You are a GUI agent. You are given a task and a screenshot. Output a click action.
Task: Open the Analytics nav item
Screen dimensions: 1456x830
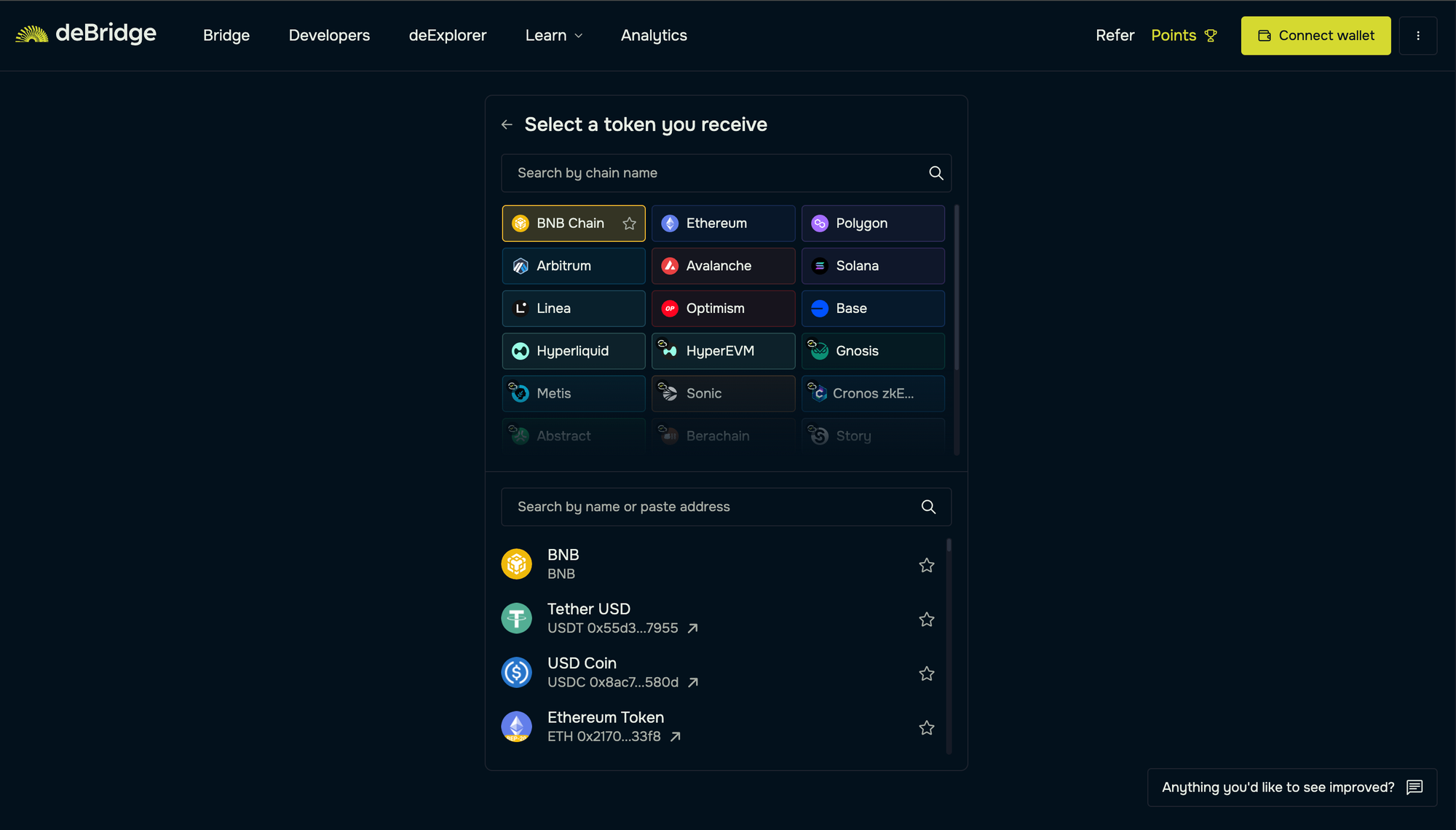(x=654, y=36)
